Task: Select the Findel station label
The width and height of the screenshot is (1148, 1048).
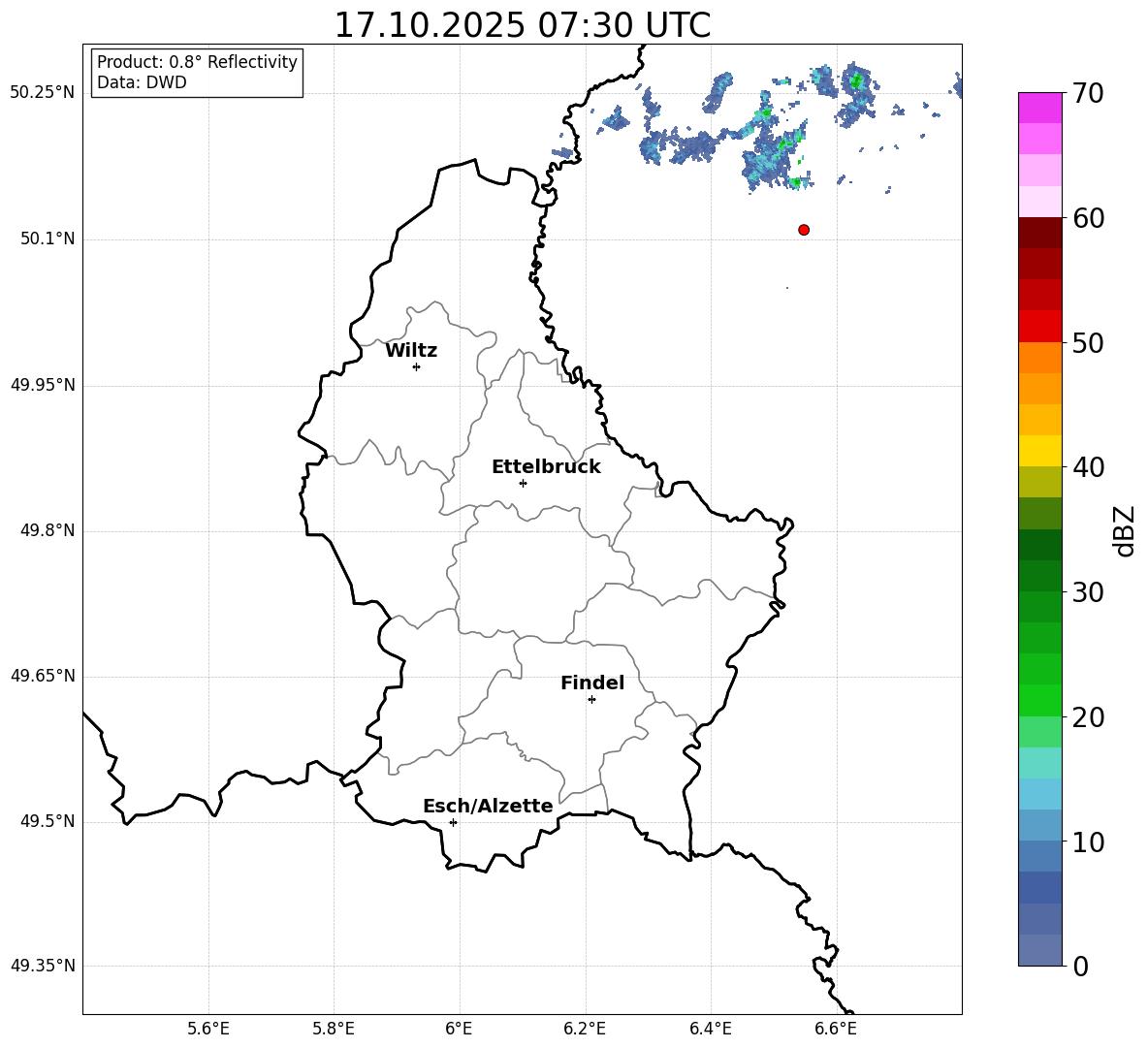Action: tap(592, 683)
